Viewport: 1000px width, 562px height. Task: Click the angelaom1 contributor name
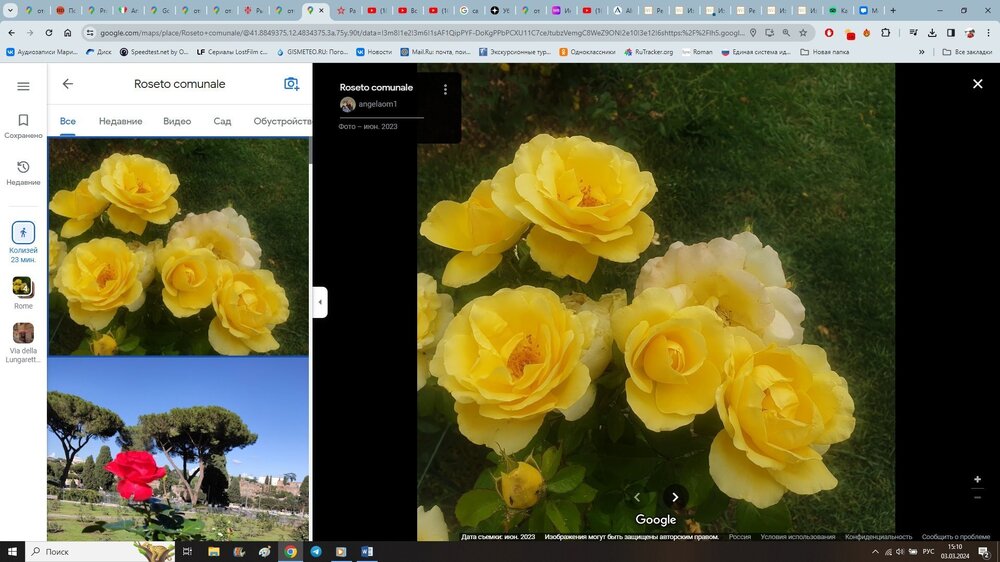[x=378, y=104]
